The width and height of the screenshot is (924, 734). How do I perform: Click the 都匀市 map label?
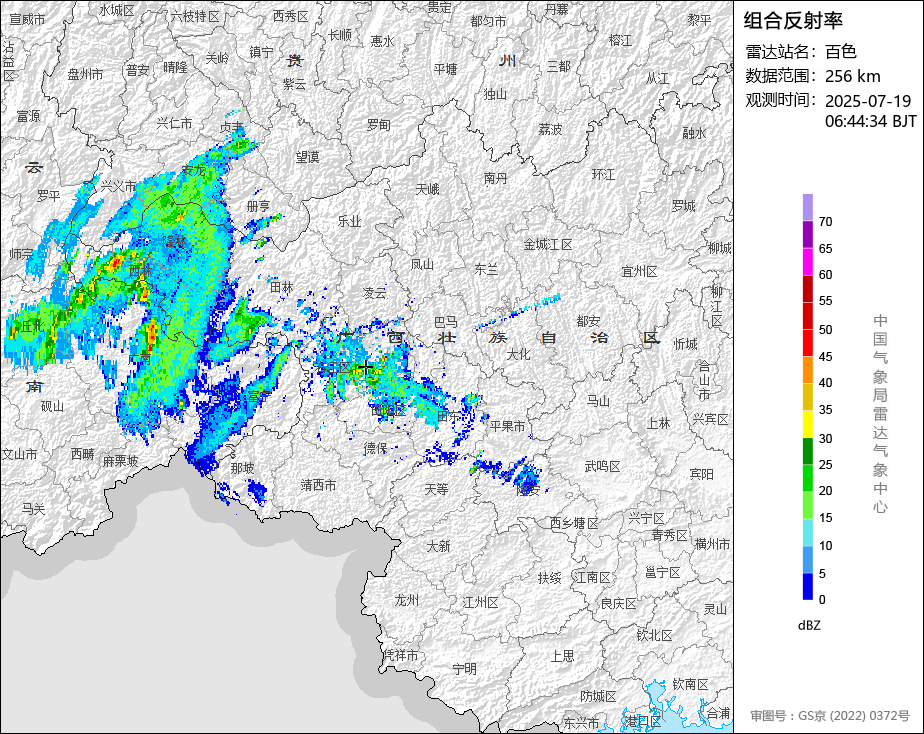click(488, 21)
